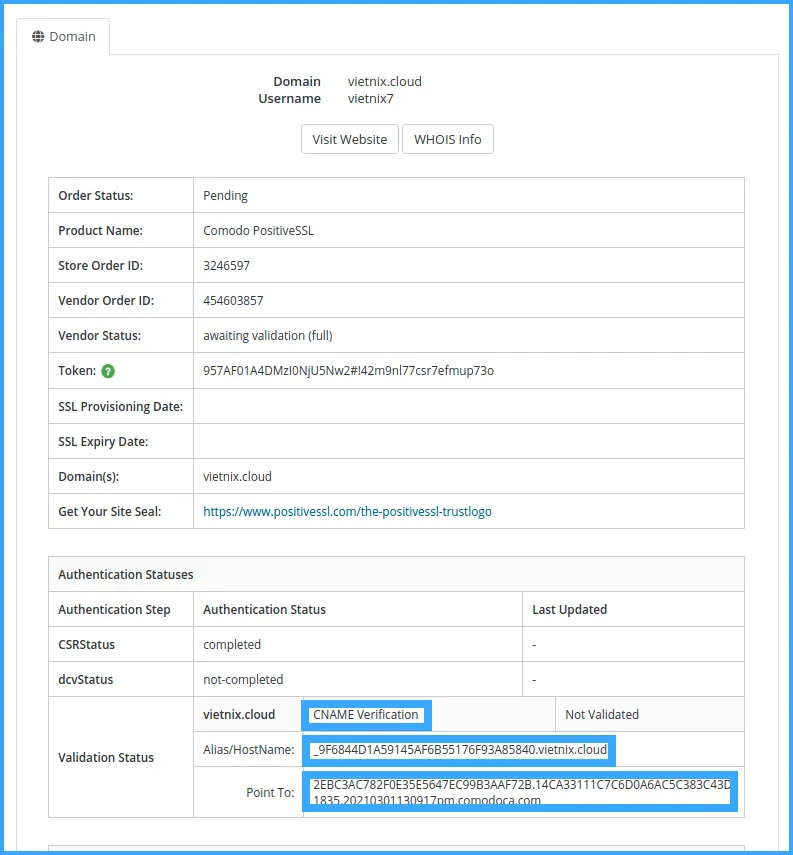This screenshot has width=793, height=855.
Task: Select the Point To comodoca.com value
Action: click(520, 792)
